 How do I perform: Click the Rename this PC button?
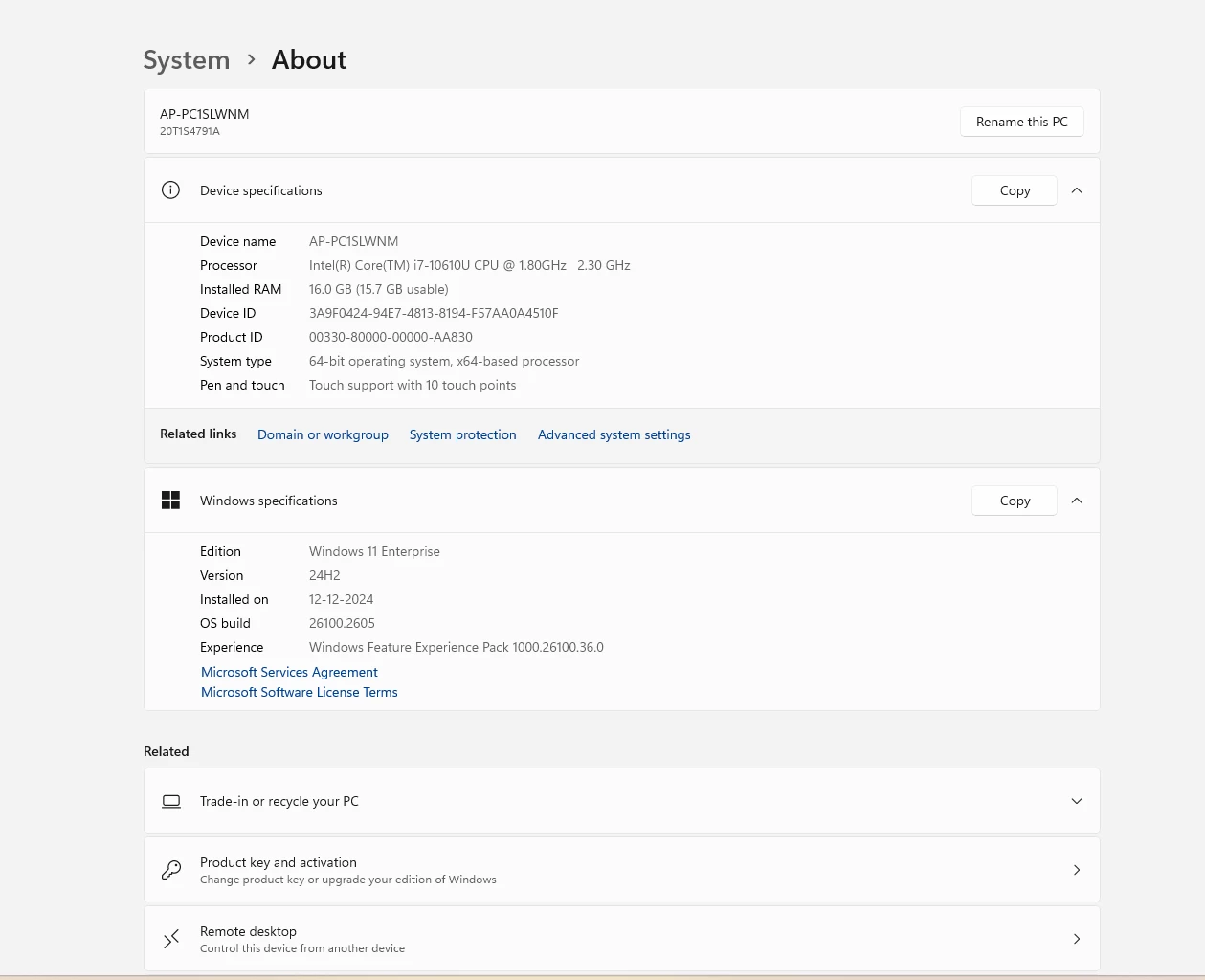[x=1022, y=122]
